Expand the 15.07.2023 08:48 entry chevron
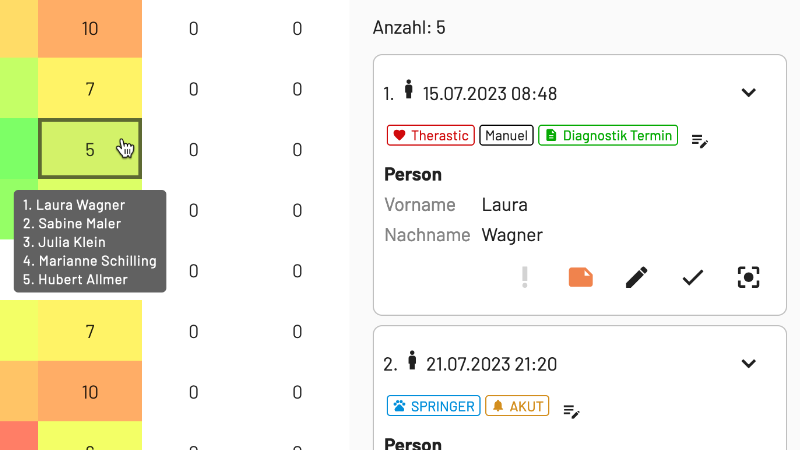Screen dimensions: 800x450 (x=748, y=93)
